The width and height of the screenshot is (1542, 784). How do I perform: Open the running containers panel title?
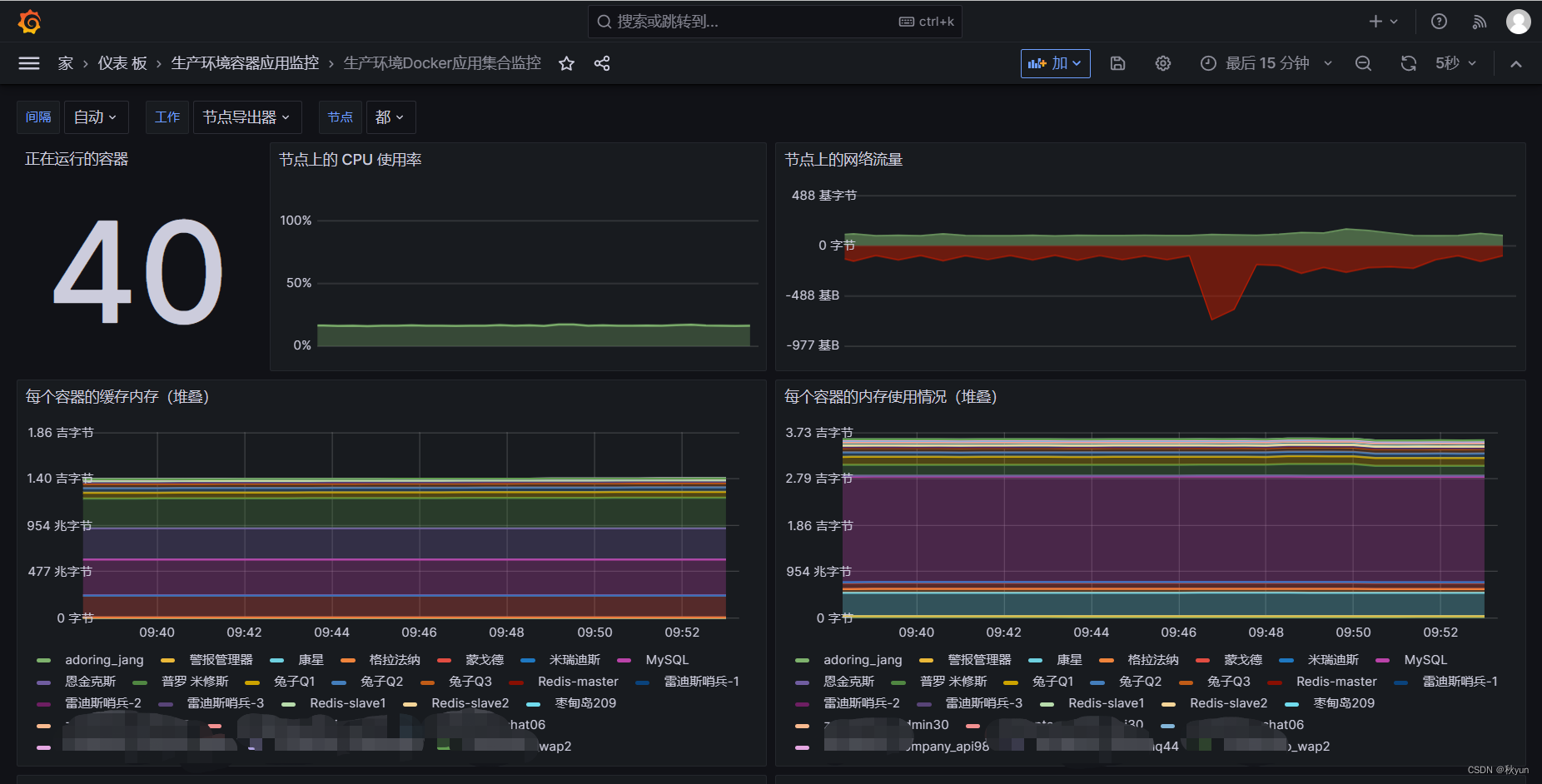(x=77, y=159)
